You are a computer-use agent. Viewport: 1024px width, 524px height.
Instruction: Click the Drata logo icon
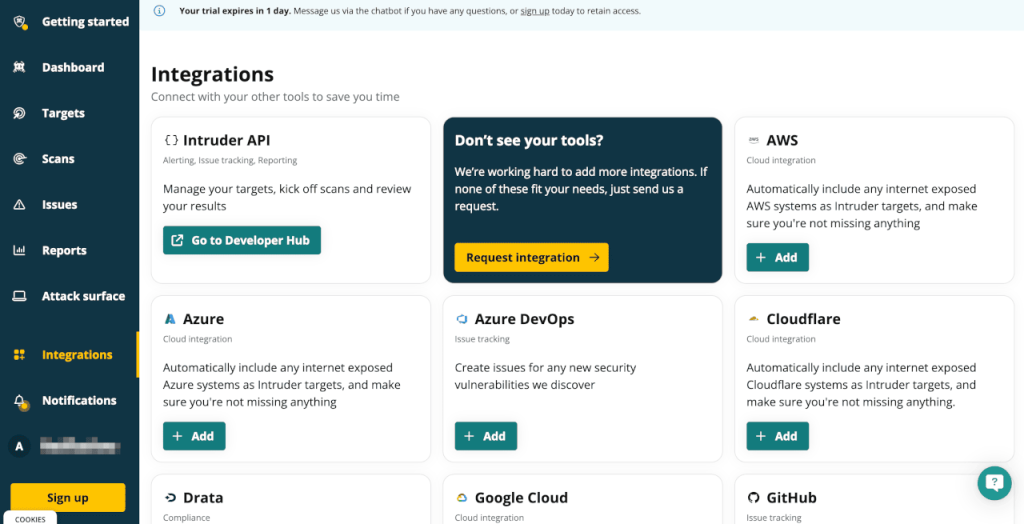(x=170, y=498)
